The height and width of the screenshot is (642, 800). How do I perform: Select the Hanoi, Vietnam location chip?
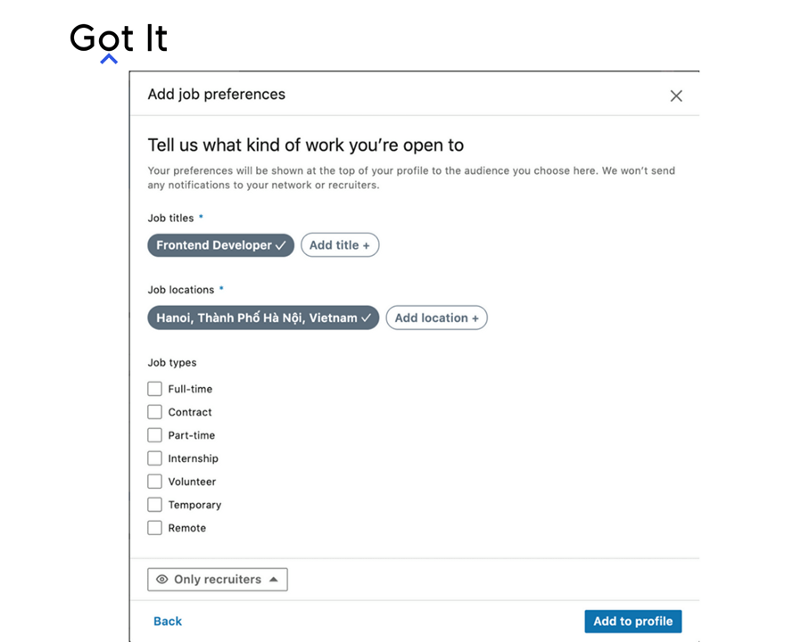tap(263, 318)
